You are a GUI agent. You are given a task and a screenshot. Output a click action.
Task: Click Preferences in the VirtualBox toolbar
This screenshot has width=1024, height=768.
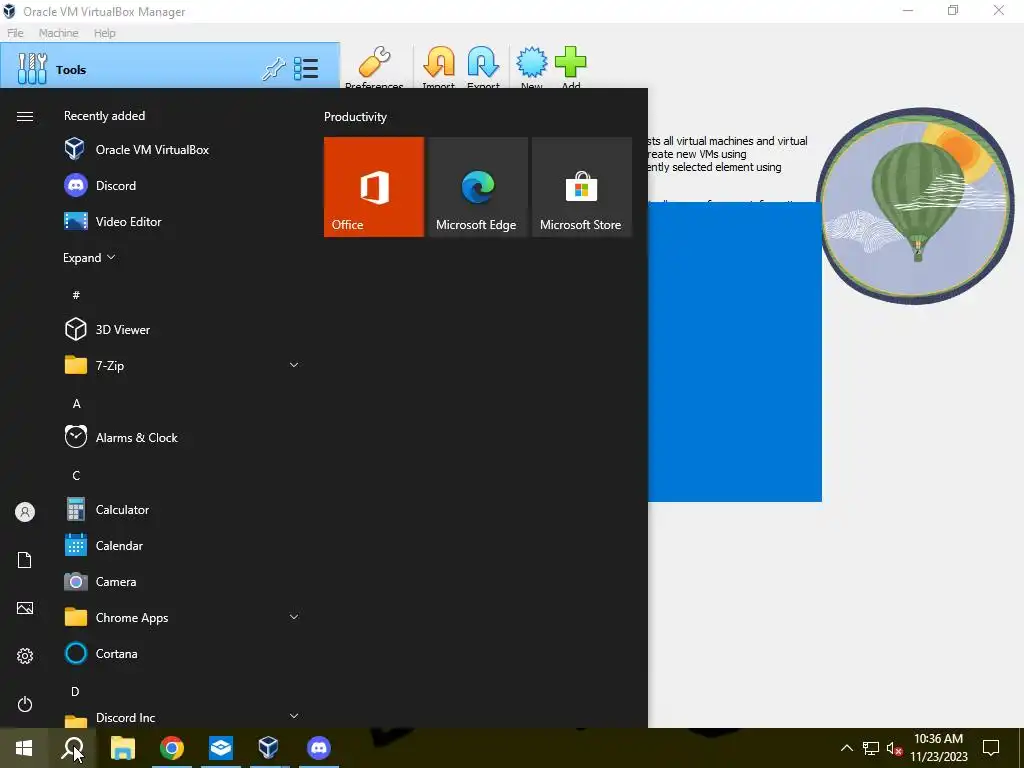tap(374, 67)
